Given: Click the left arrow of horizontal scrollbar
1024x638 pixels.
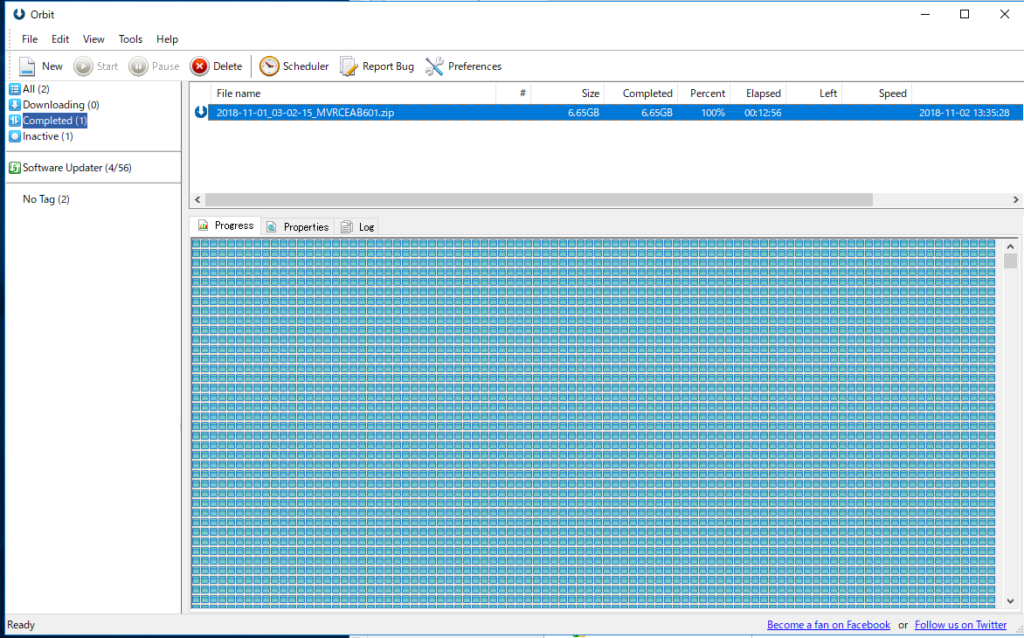Looking at the screenshot, I should point(198,200).
